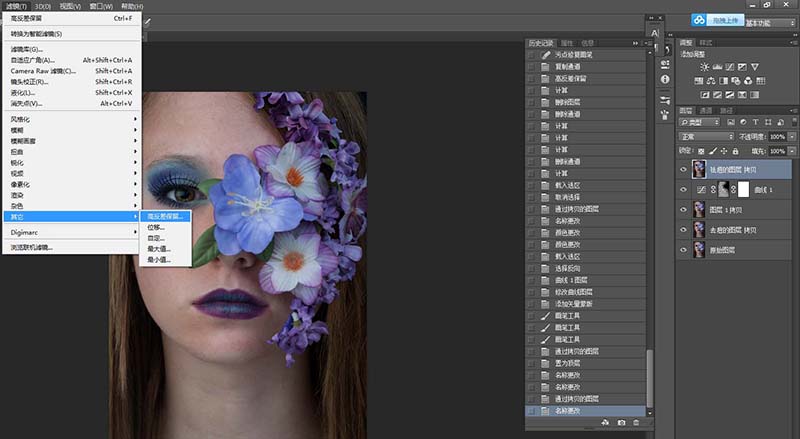
Task: Toggle visibility of the 曲线 1 adjustment layer
Action: click(x=684, y=189)
